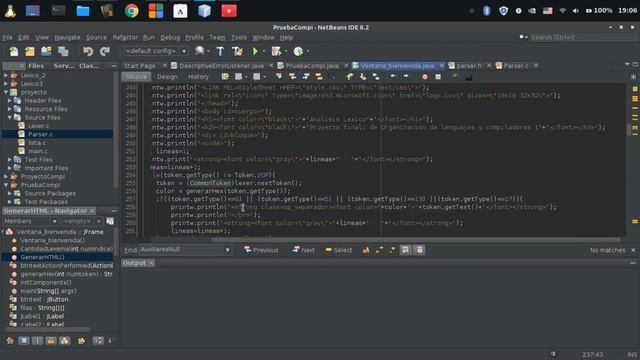The width and height of the screenshot is (640, 360).
Task: Click the Chrome icon in the taskbar
Action: click(x=131, y=11)
